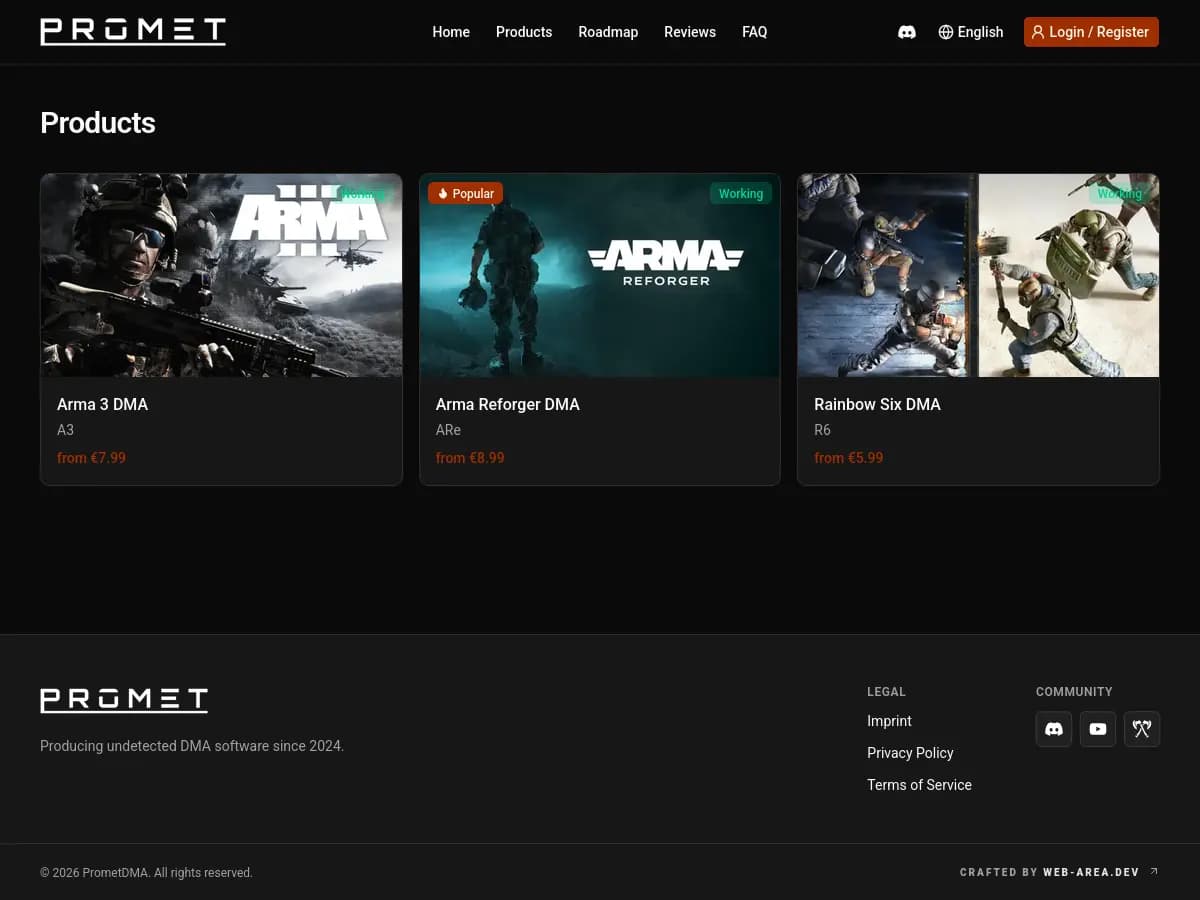Image resolution: width=1200 pixels, height=900 pixels.
Task: Click the '© 2026 PrometDMA. All rights reserved.' notice
Action: point(146,873)
